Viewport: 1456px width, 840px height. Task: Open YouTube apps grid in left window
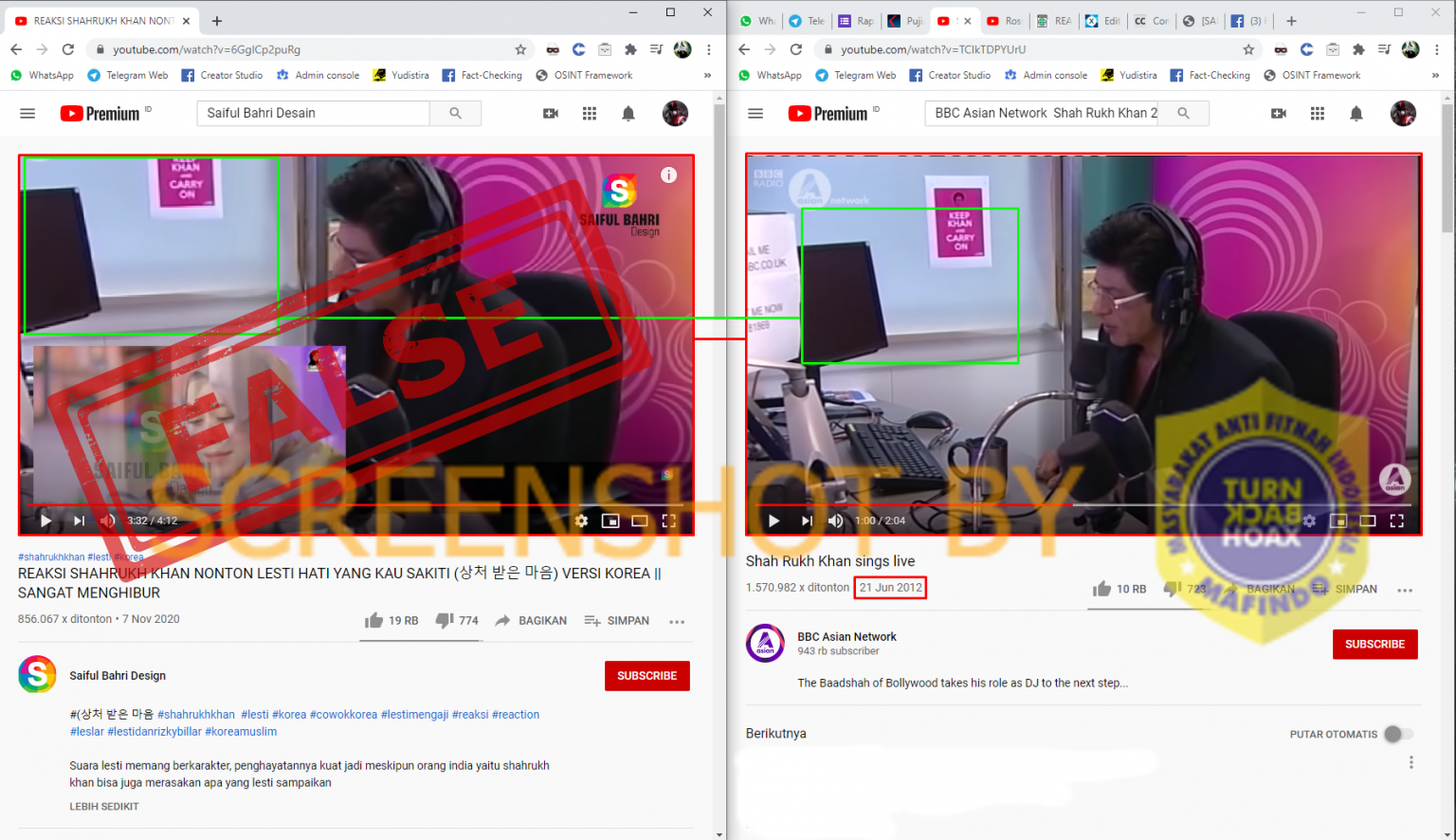590,114
